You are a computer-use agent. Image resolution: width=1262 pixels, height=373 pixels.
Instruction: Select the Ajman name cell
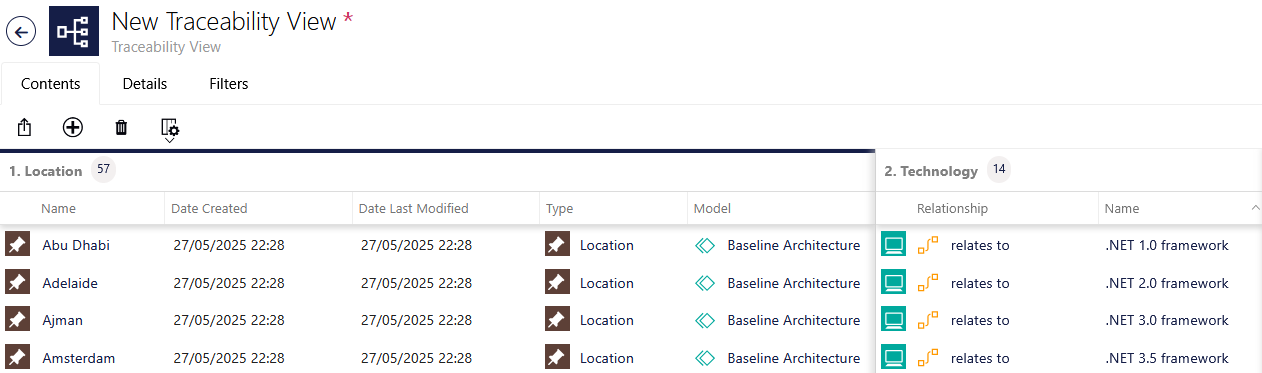(x=62, y=320)
